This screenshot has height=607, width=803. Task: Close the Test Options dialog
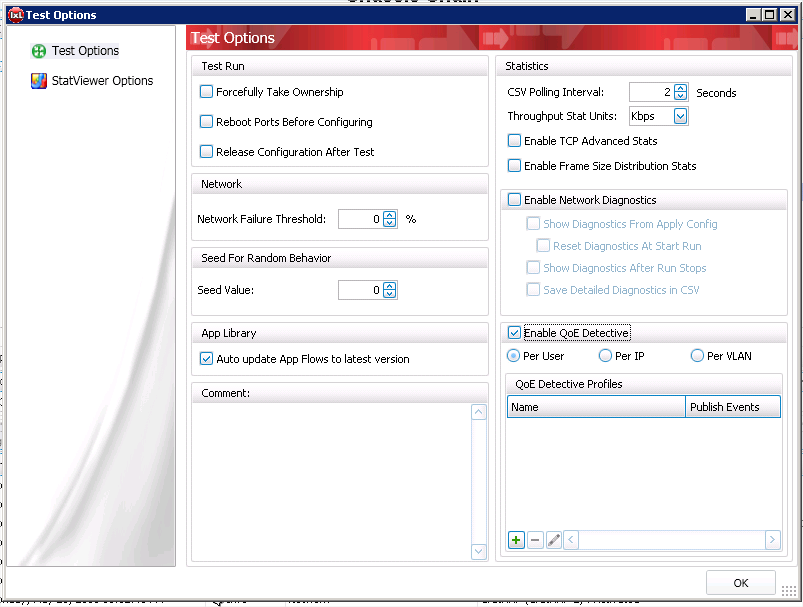coord(787,15)
